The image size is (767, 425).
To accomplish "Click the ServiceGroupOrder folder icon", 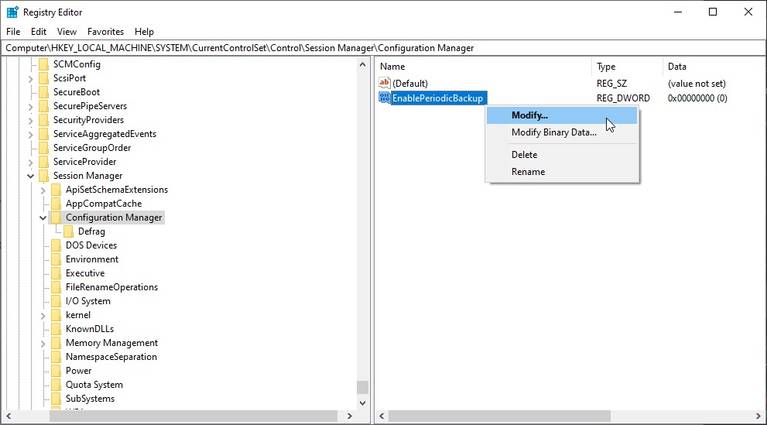I will point(44,148).
